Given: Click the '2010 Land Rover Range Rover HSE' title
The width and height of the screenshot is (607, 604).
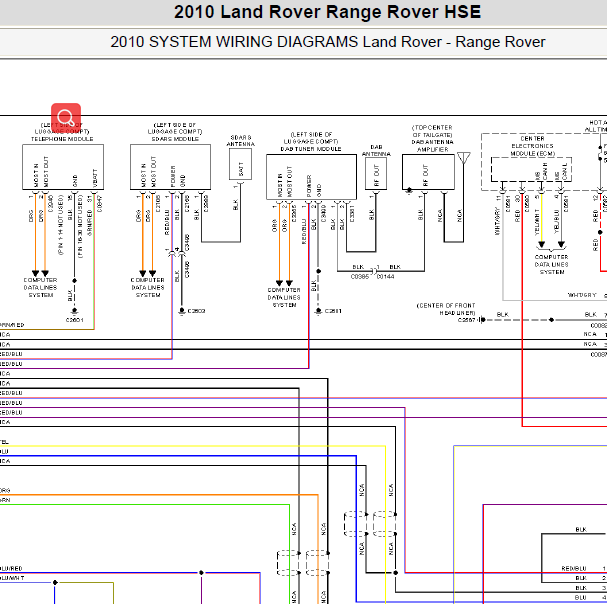Looking at the screenshot, I should click(x=327, y=12).
